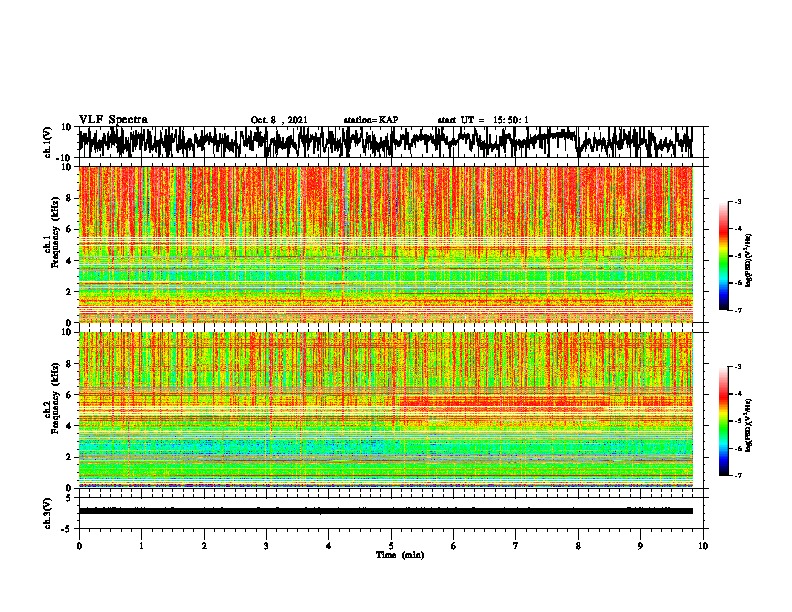Click the ch.1 spectrogram color bar
This screenshot has height=612, width=792.
tap(724, 256)
